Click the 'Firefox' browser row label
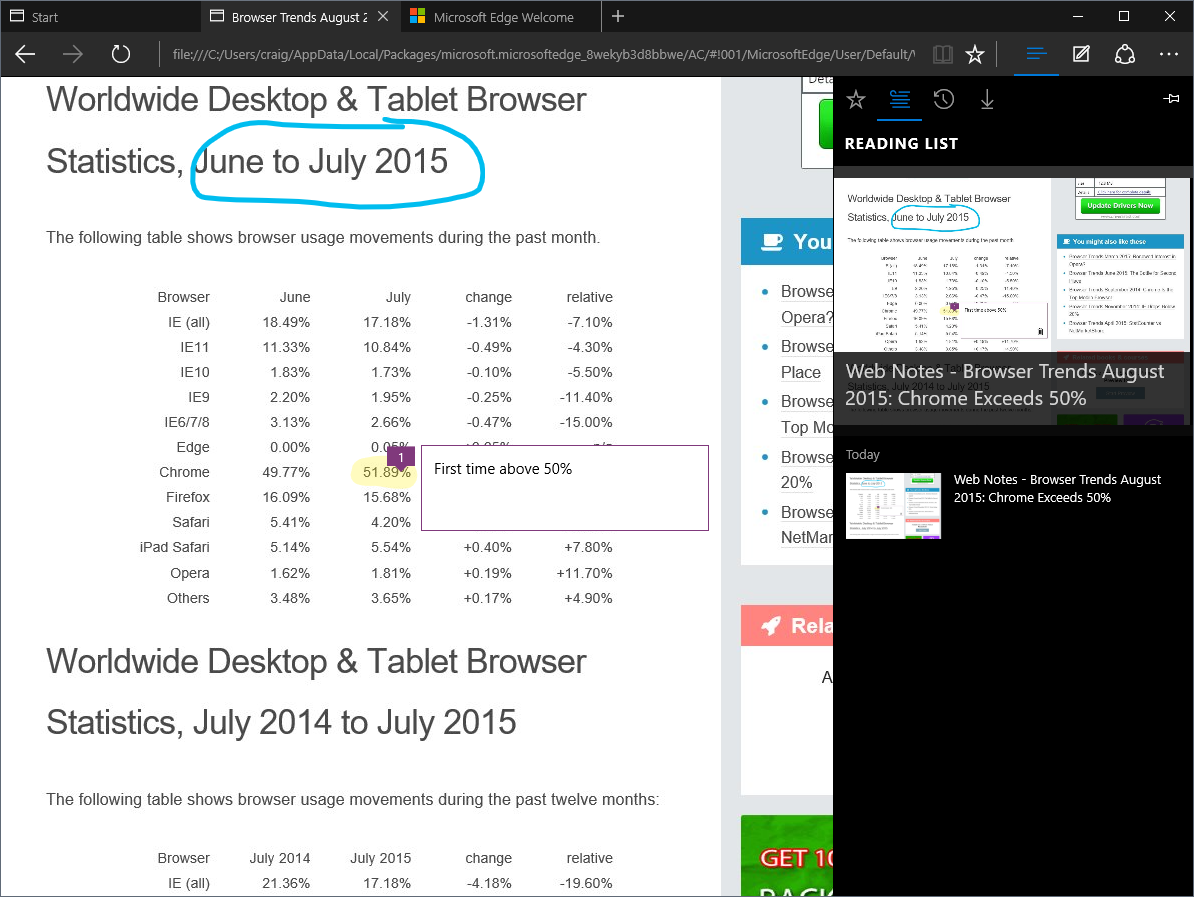The image size is (1194, 897). (187, 497)
